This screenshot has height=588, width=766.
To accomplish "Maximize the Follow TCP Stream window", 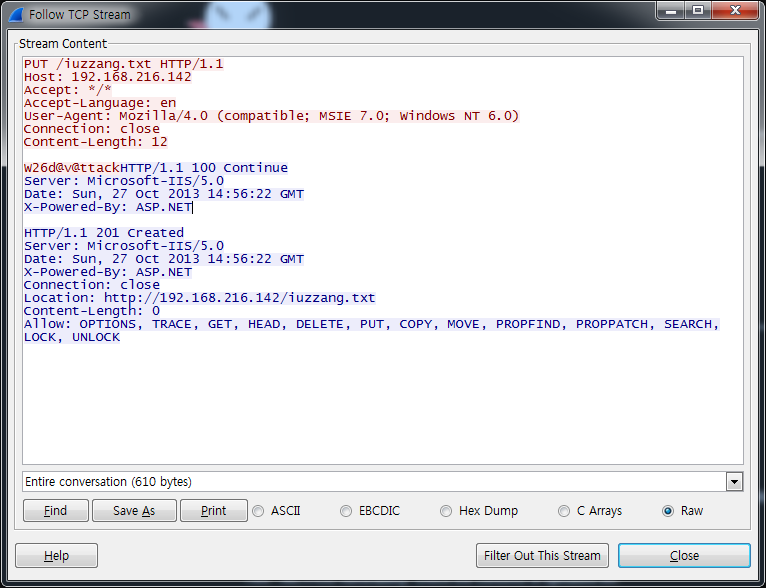I will pyautogui.click(x=698, y=11).
